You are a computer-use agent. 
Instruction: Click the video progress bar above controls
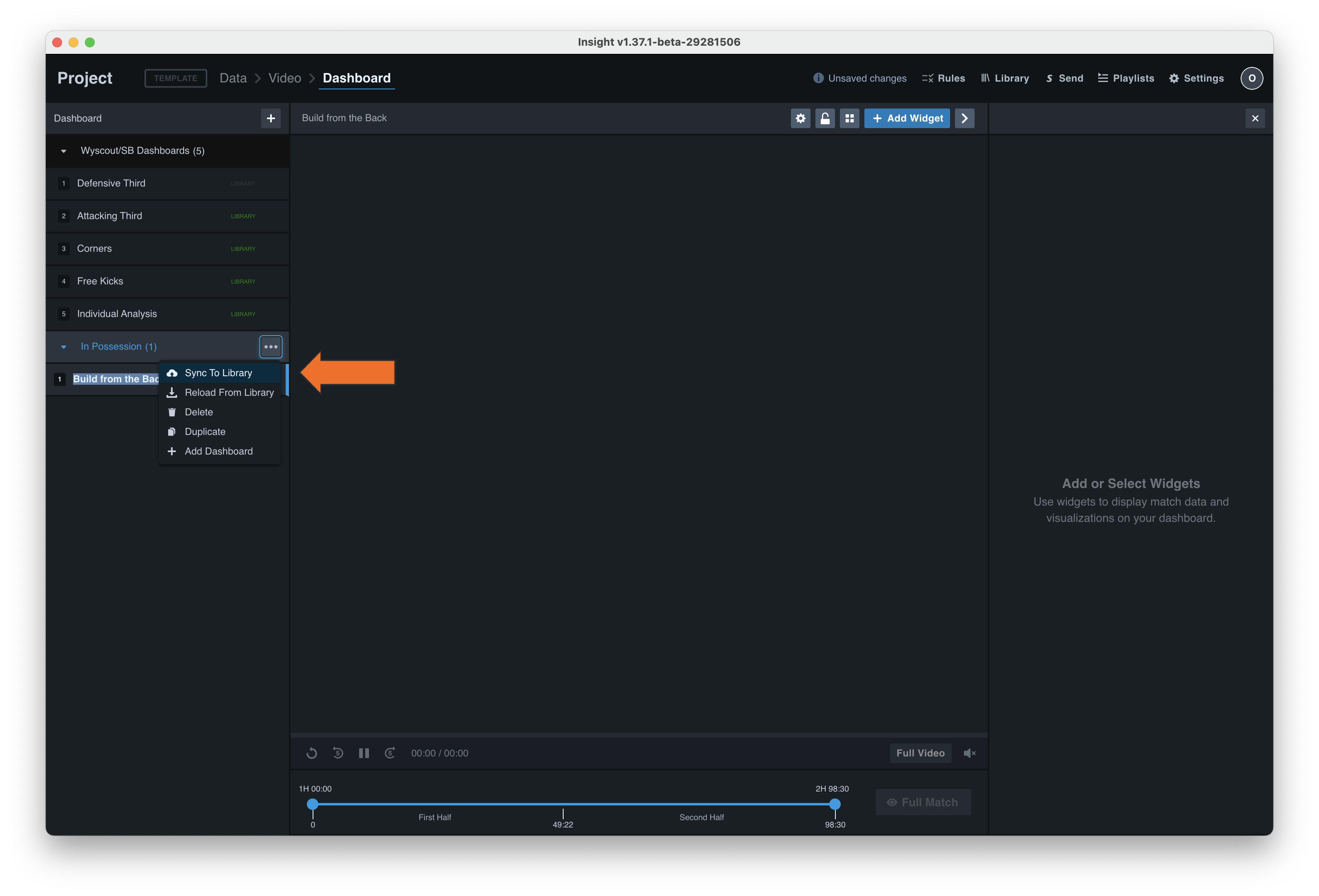[639, 735]
